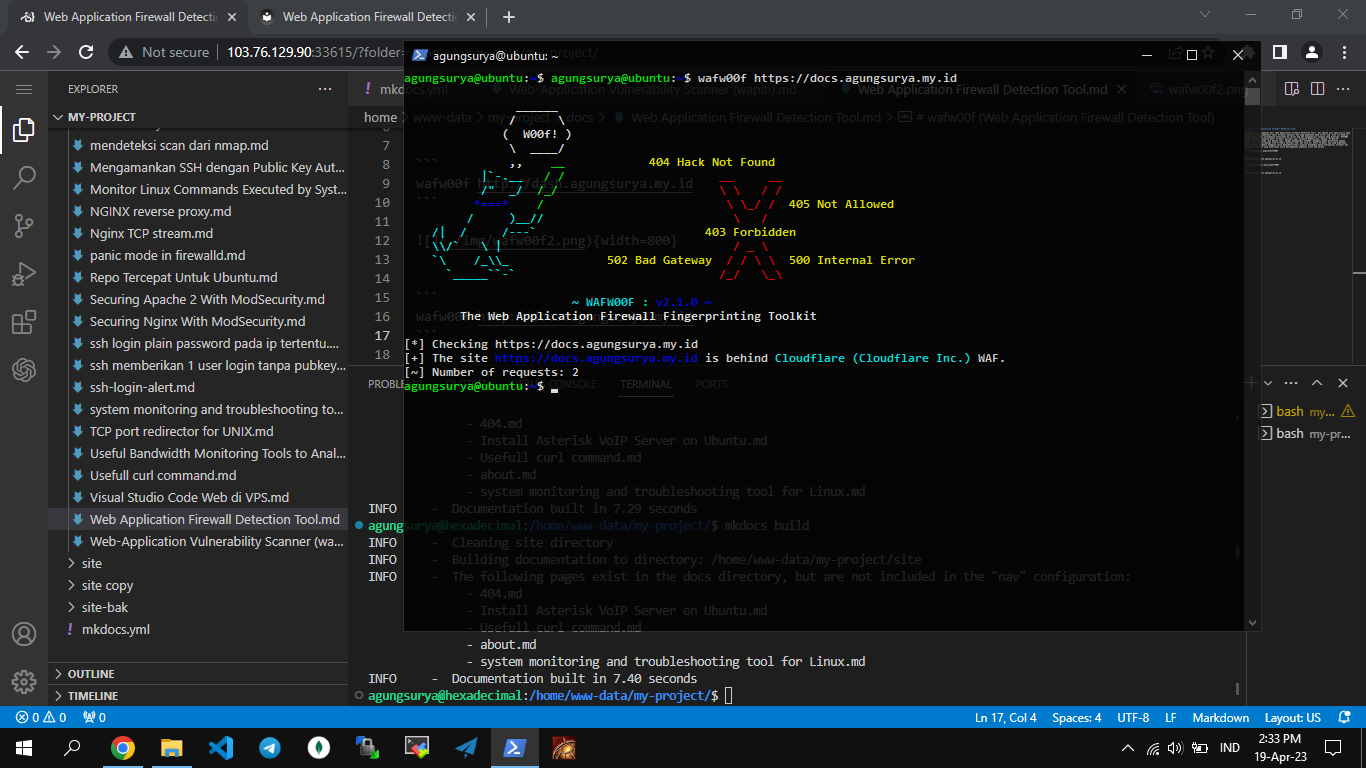This screenshot has height=768, width=1366.
Task: Expand the OUTLINE section
Action: pyautogui.click(x=91, y=674)
